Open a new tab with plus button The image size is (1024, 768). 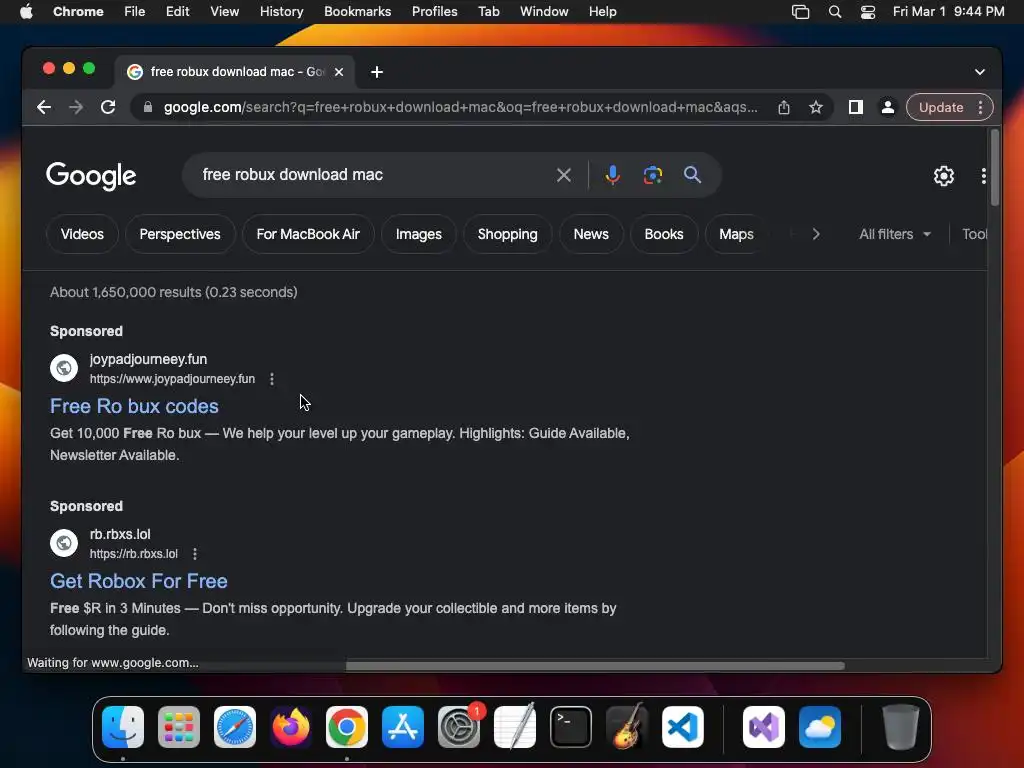(377, 72)
